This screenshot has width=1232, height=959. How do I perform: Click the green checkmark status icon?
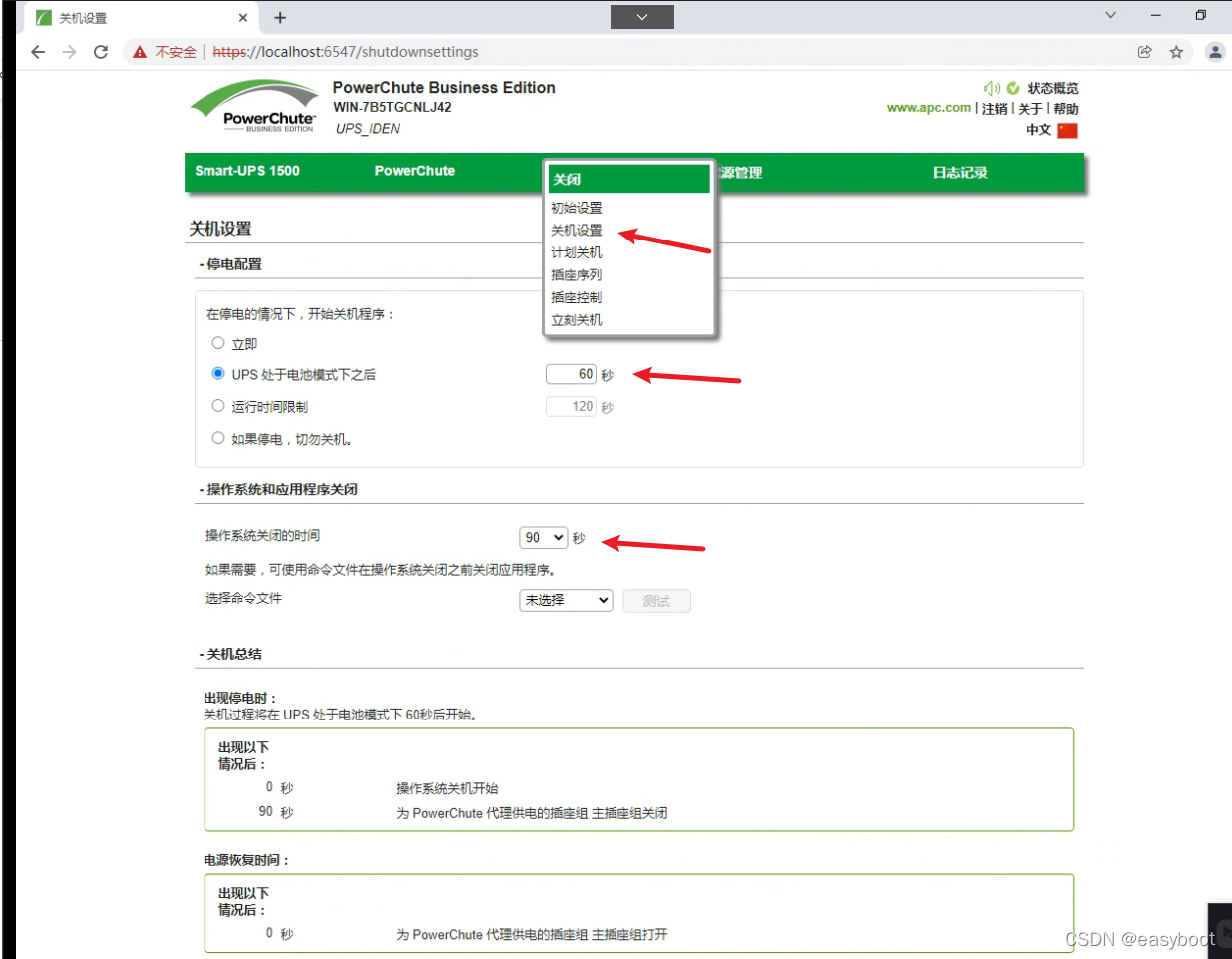(x=1013, y=88)
